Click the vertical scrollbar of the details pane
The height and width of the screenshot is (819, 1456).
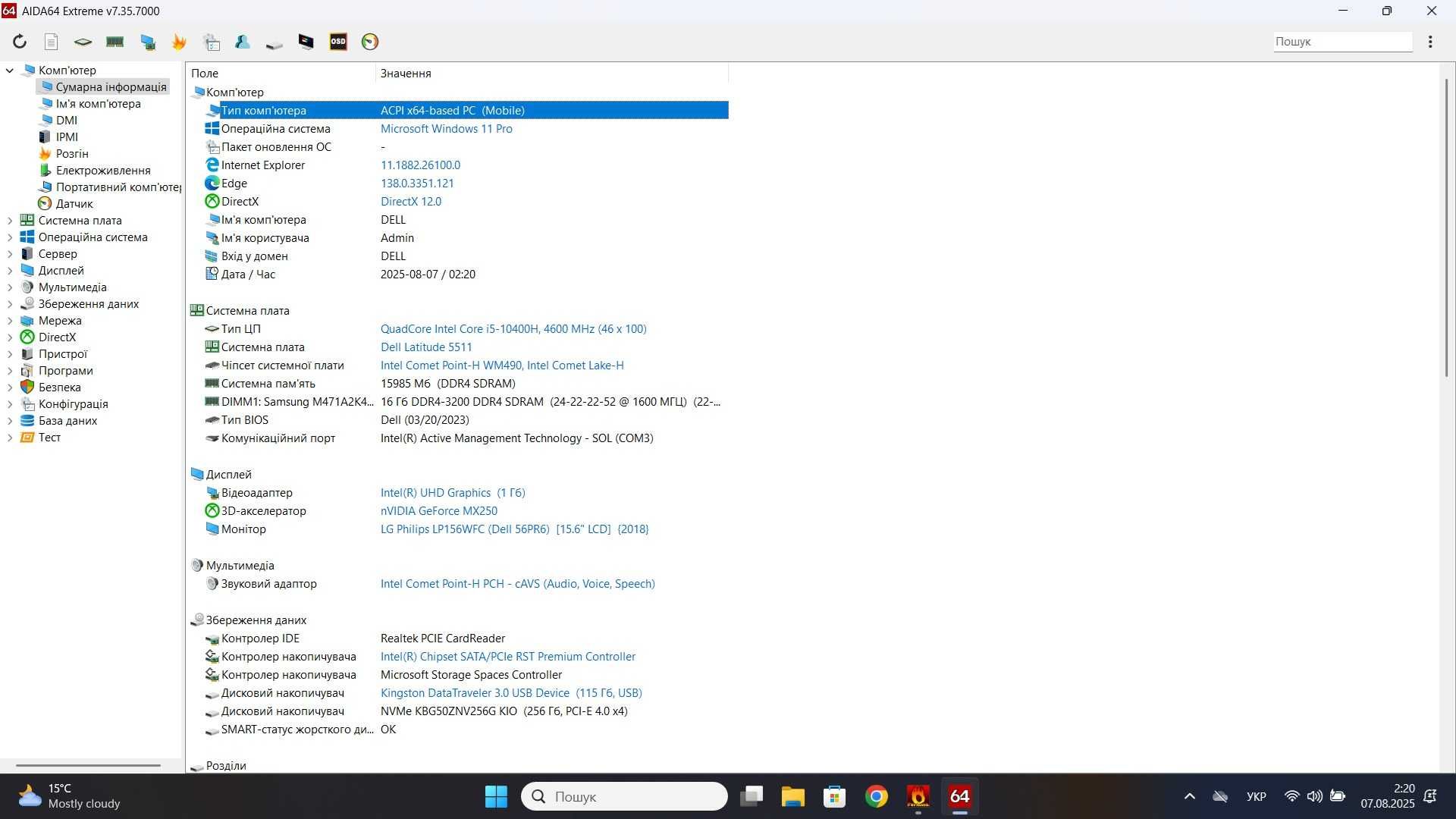1447,227
